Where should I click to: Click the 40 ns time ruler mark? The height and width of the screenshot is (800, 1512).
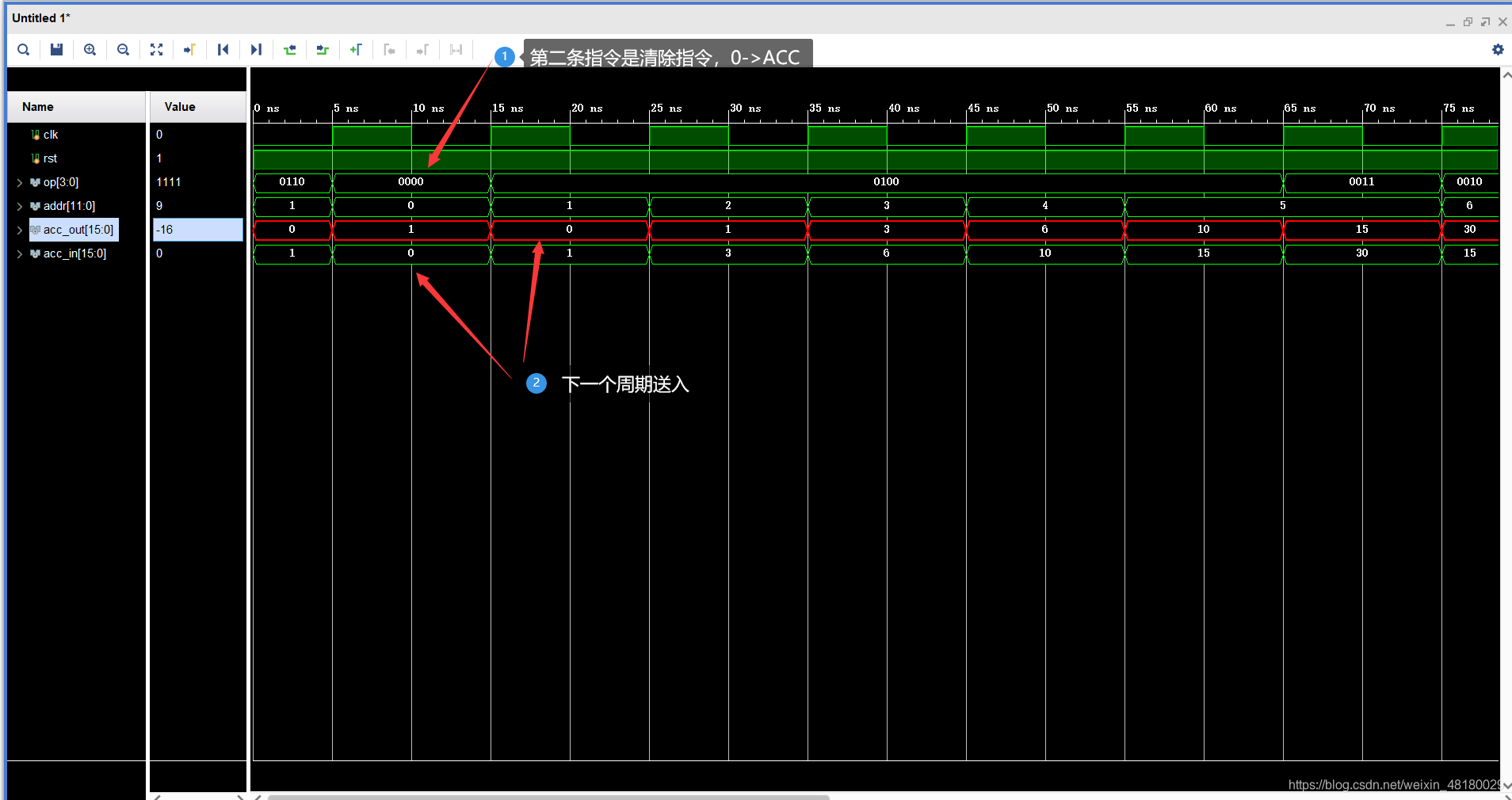(x=904, y=109)
